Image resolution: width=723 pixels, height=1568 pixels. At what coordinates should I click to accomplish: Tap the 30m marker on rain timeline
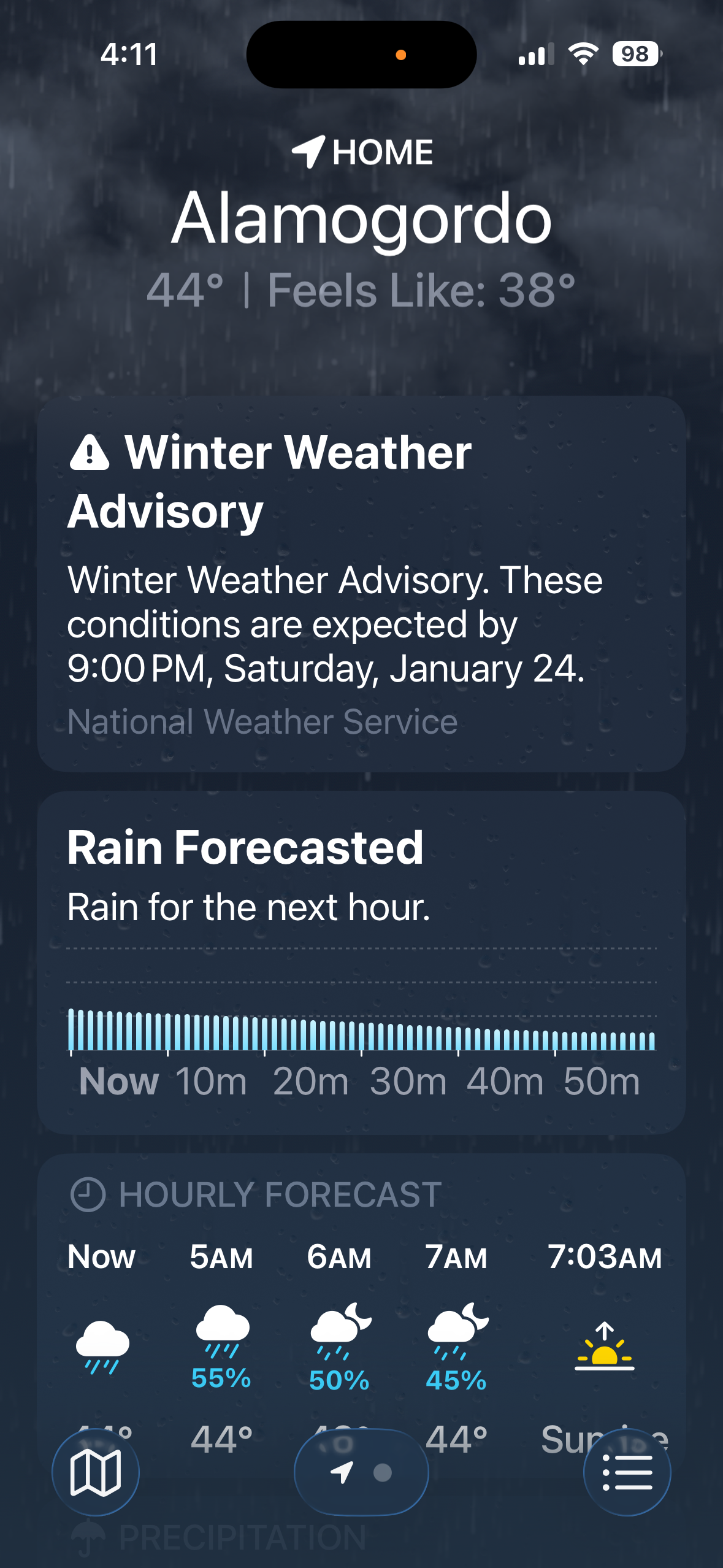coord(408,1081)
